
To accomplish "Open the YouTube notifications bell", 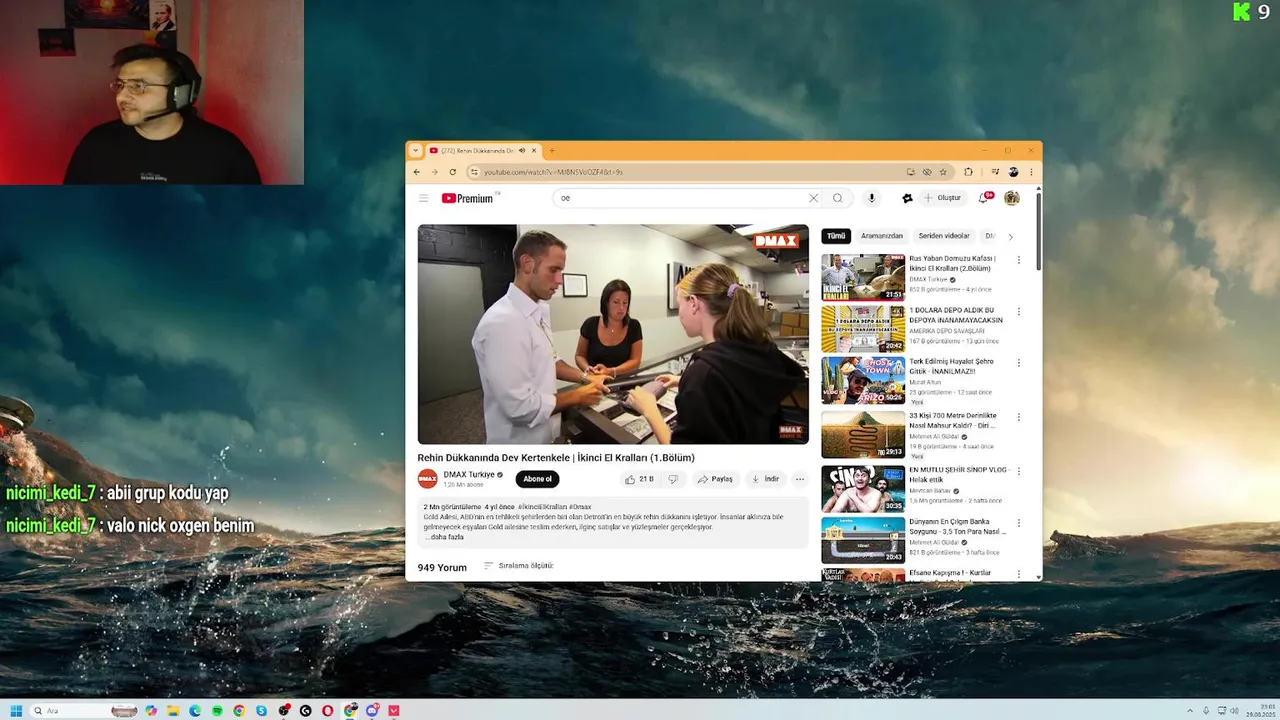I will pos(983,198).
